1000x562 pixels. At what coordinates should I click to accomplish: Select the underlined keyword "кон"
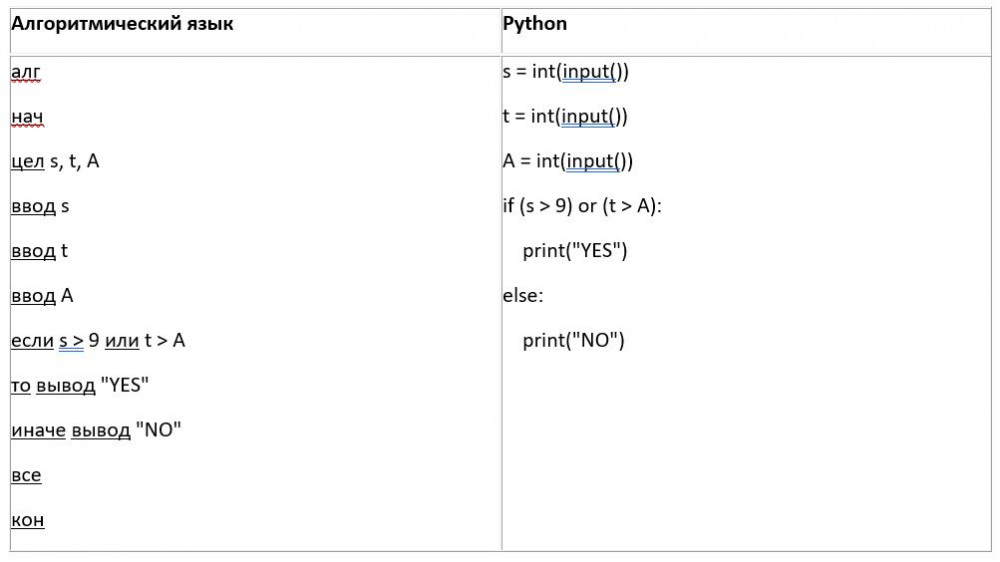(x=27, y=521)
